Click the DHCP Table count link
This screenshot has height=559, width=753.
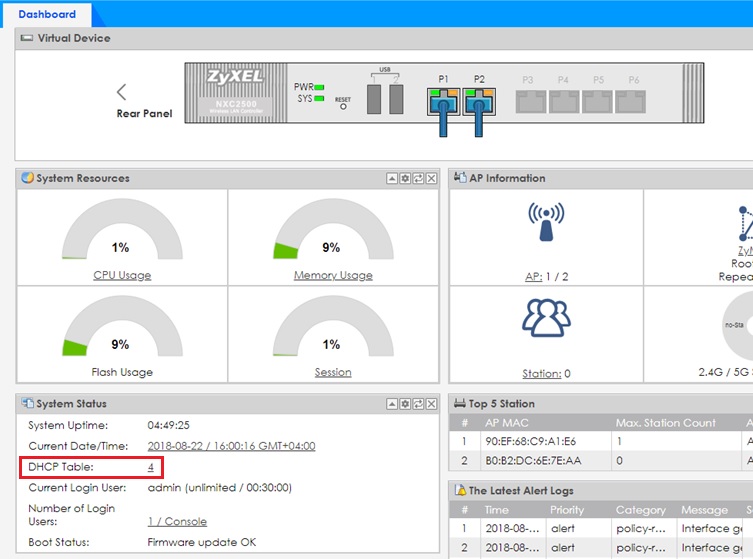coord(151,467)
